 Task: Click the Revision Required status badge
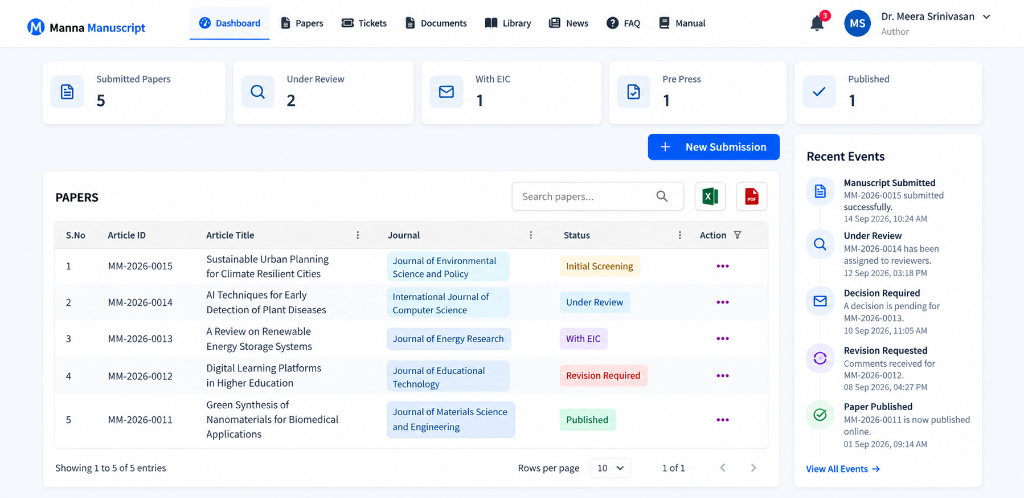click(x=603, y=376)
